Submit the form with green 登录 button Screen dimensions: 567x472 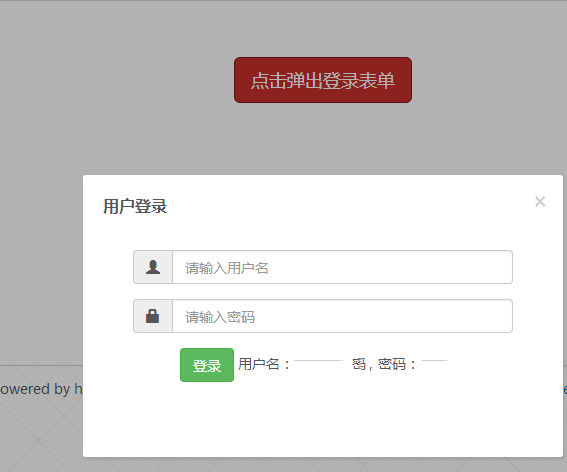point(207,365)
